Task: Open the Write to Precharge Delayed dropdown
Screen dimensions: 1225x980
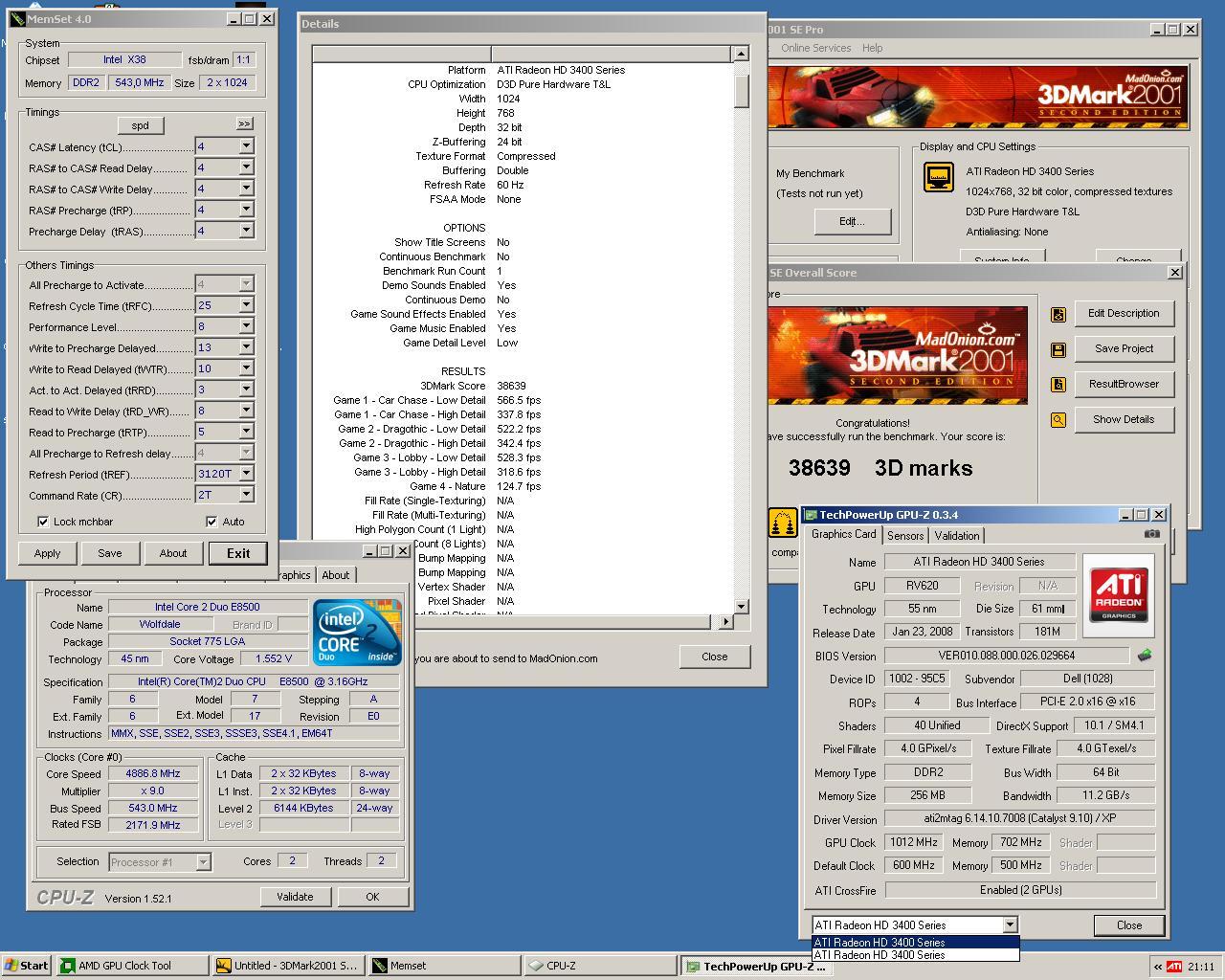Action: pyautogui.click(x=246, y=347)
